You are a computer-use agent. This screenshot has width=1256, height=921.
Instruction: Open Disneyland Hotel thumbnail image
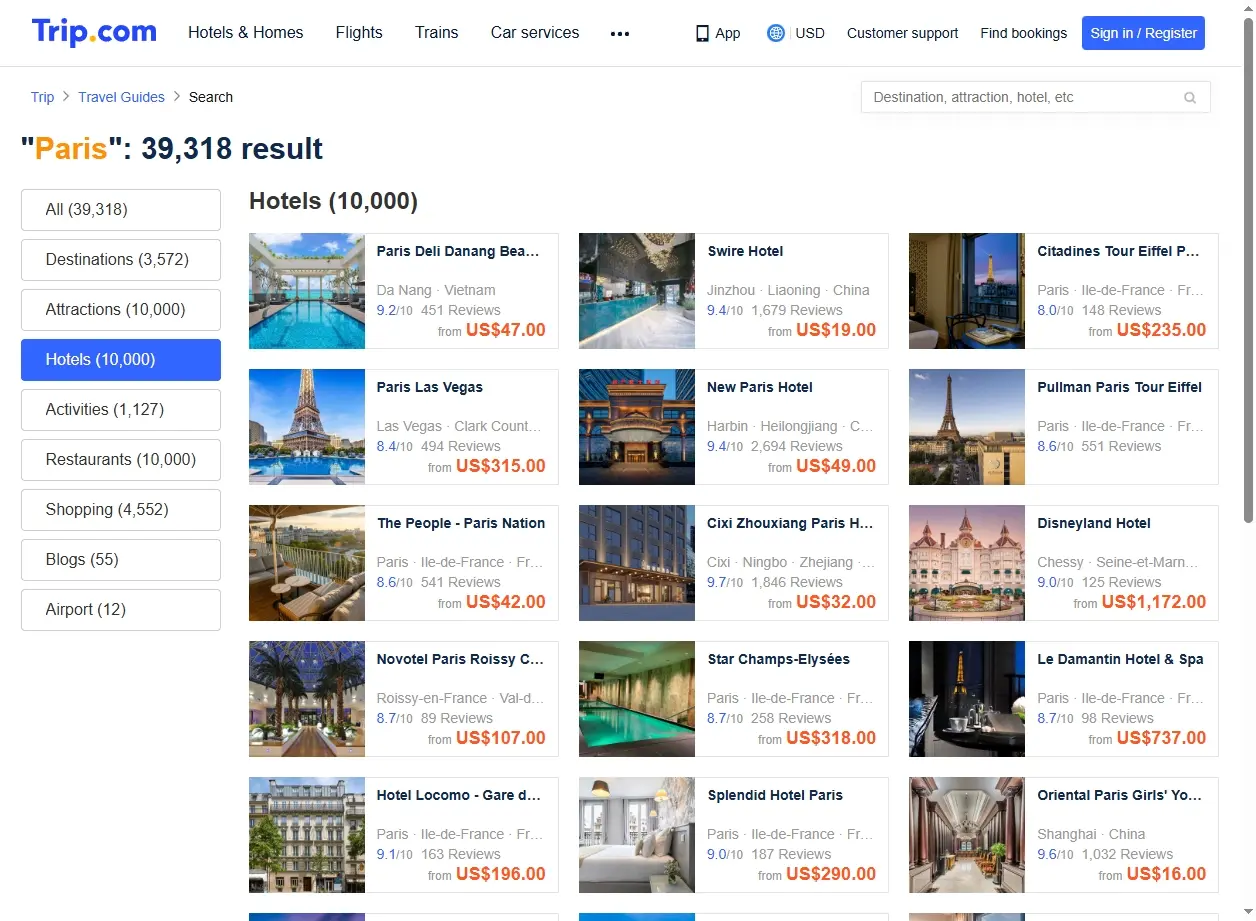967,563
